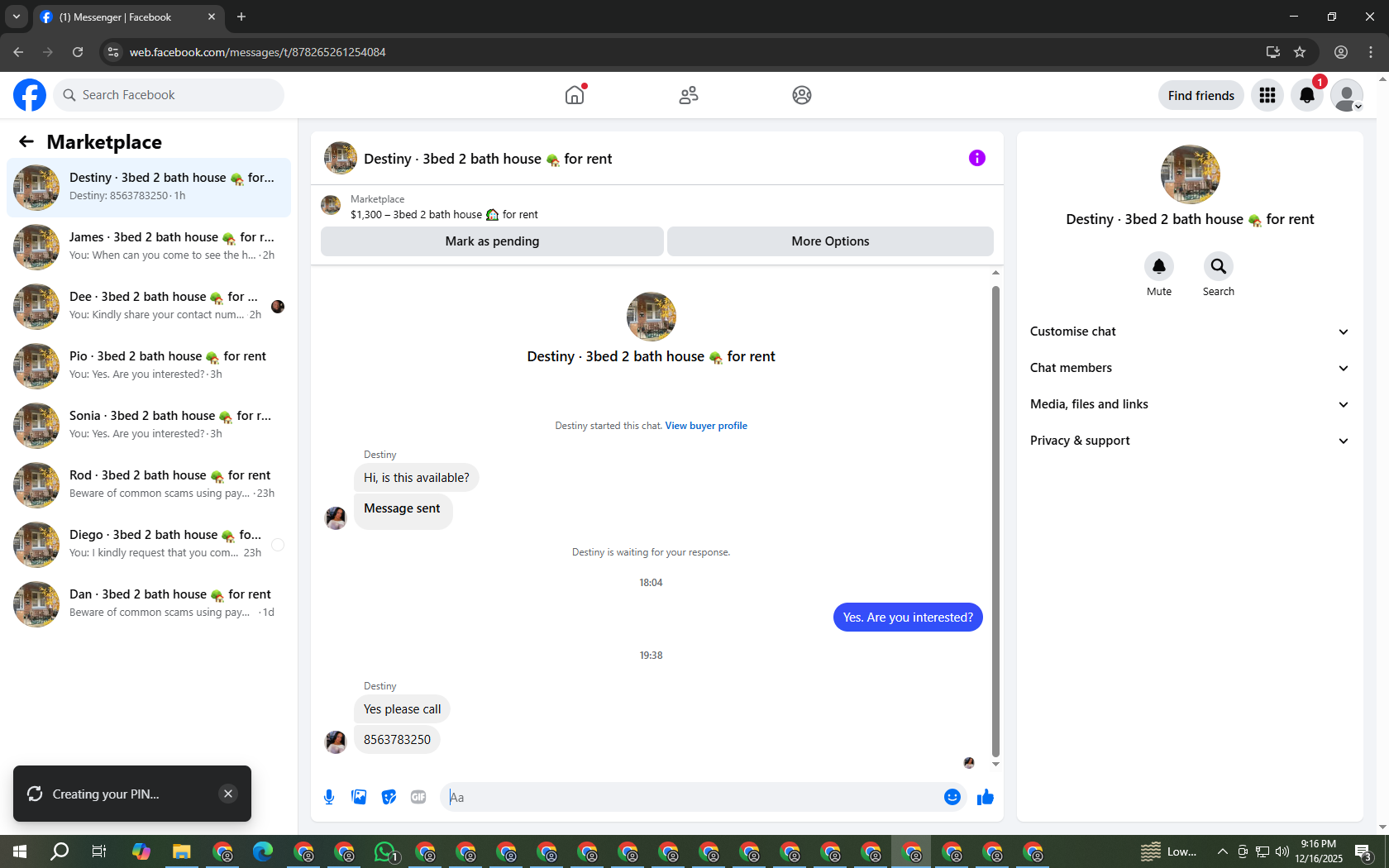The image size is (1389, 868).
Task: Open Windows Task View
Action: pyautogui.click(x=99, y=851)
